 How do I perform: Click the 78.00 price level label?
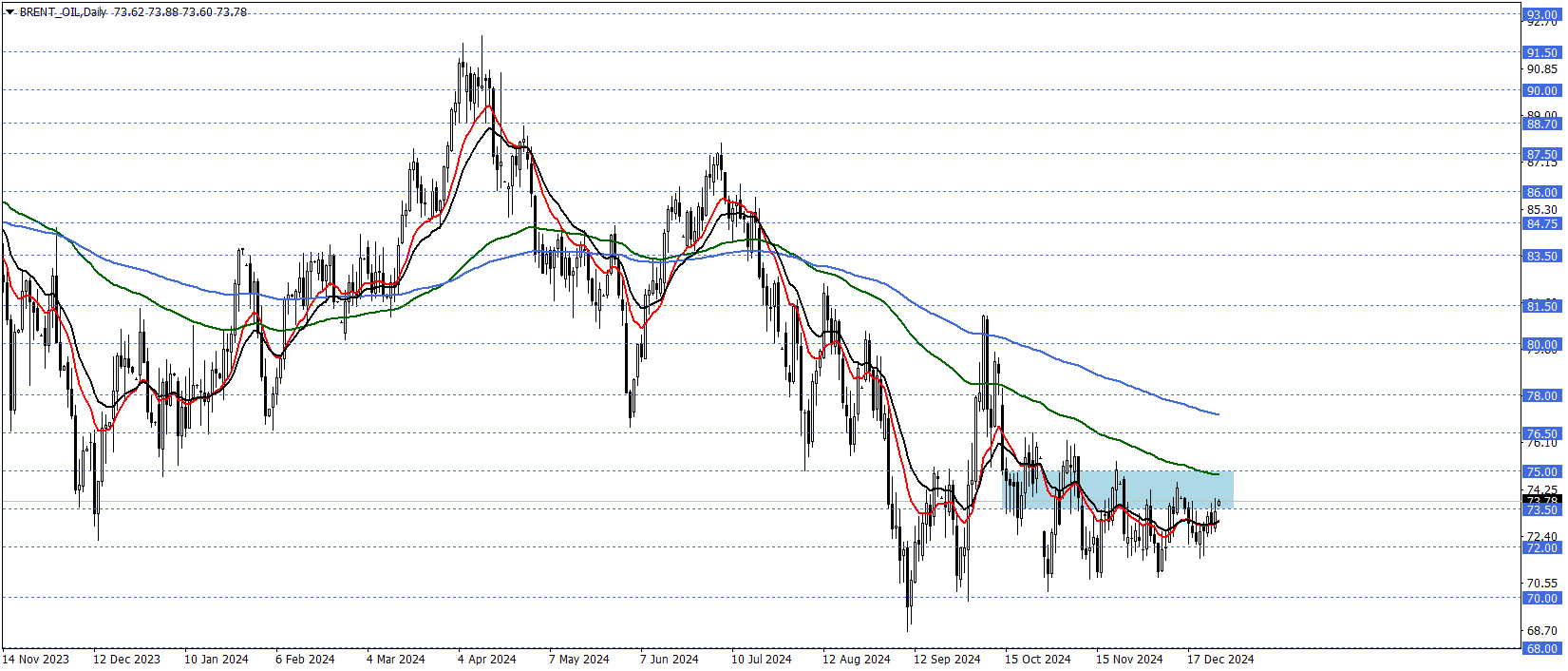coord(1542,395)
